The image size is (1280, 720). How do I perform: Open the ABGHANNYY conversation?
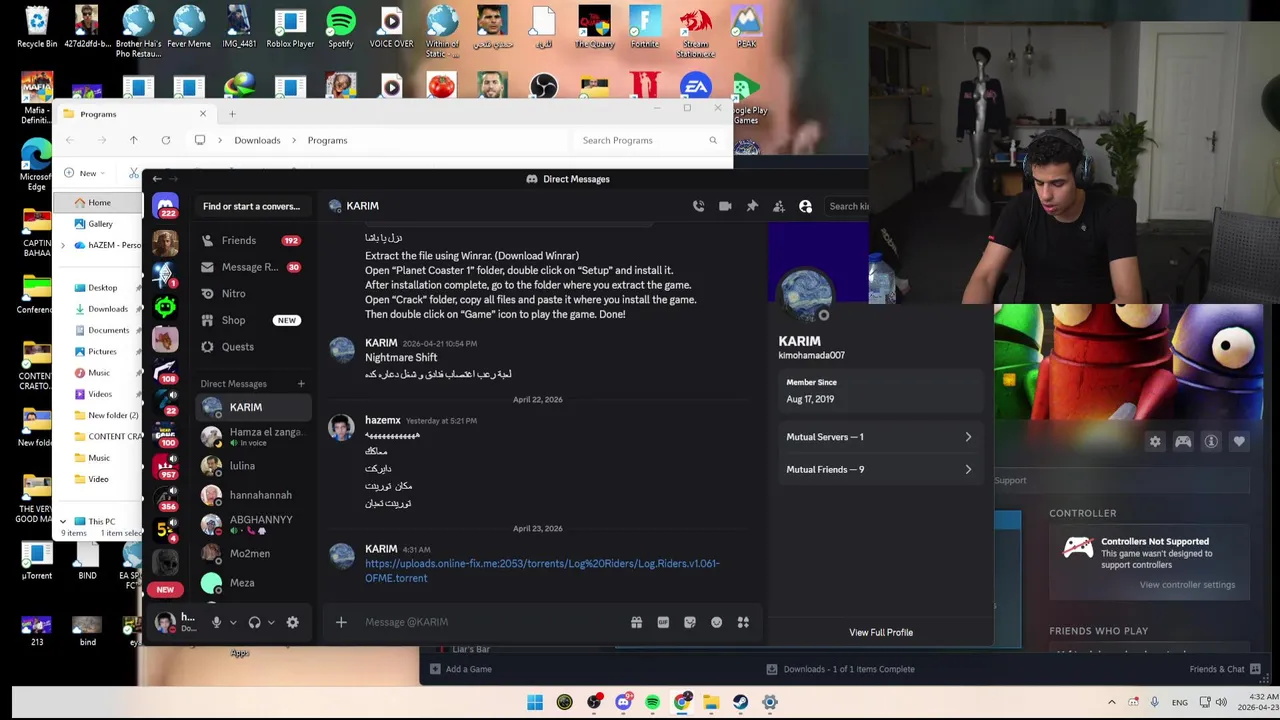click(252, 524)
